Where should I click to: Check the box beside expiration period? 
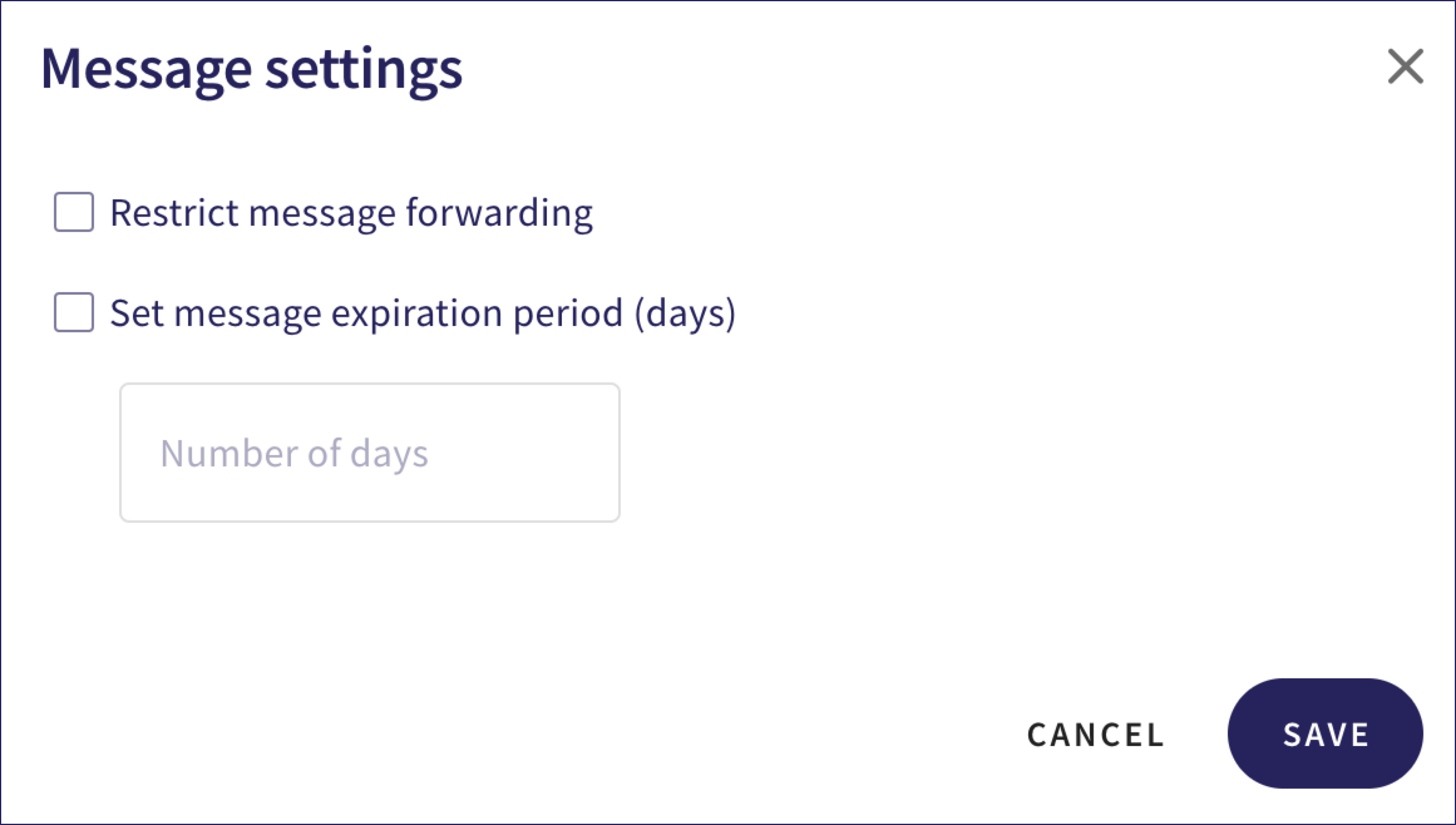coord(74,312)
